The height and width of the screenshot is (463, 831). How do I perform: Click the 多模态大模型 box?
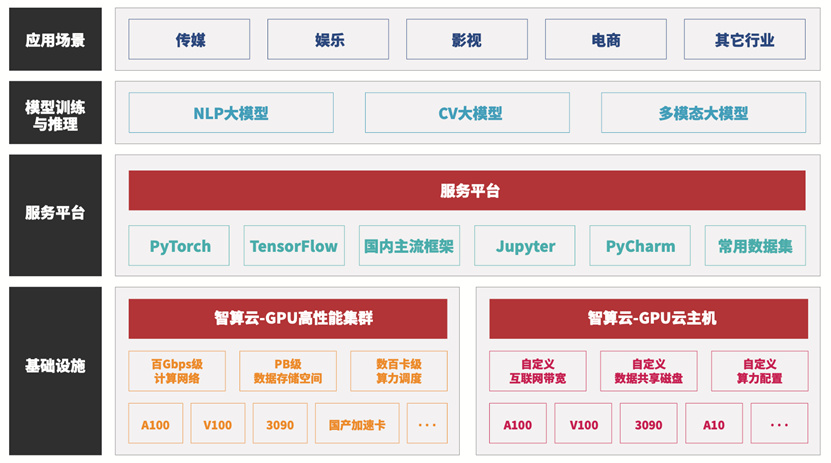(x=703, y=113)
